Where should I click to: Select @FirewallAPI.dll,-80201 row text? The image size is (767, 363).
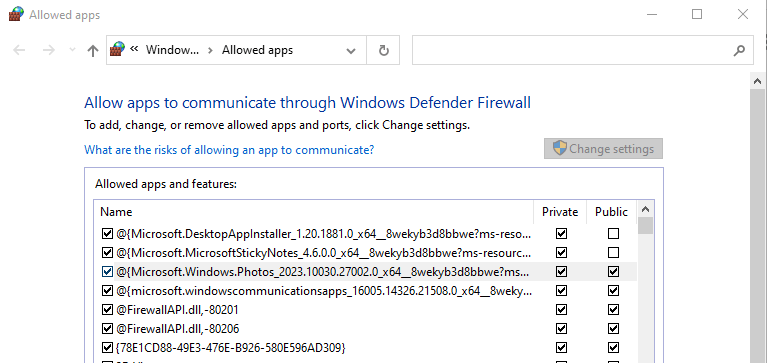click(178, 310)
